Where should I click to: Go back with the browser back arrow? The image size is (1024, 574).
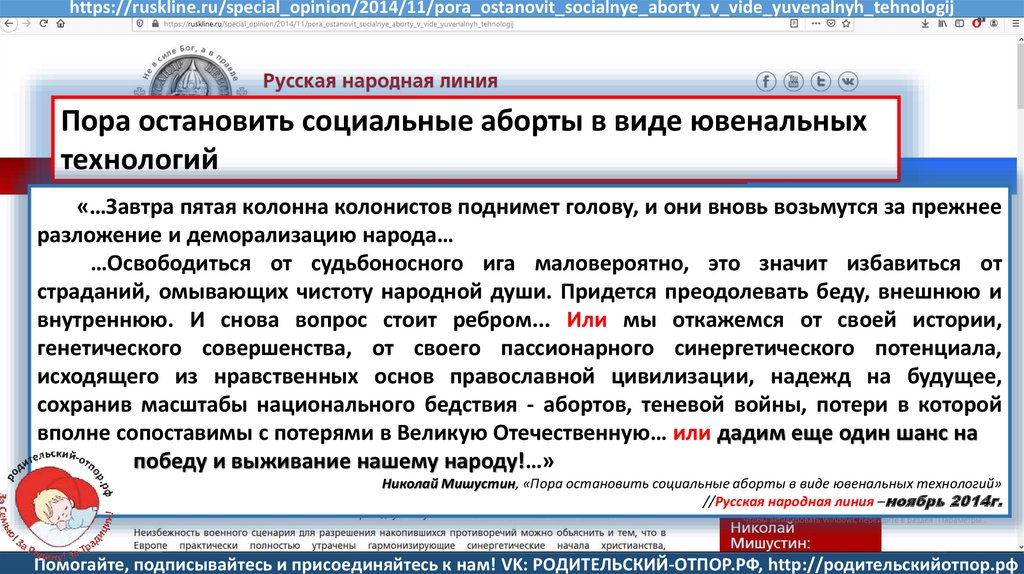tap(9, 24)
